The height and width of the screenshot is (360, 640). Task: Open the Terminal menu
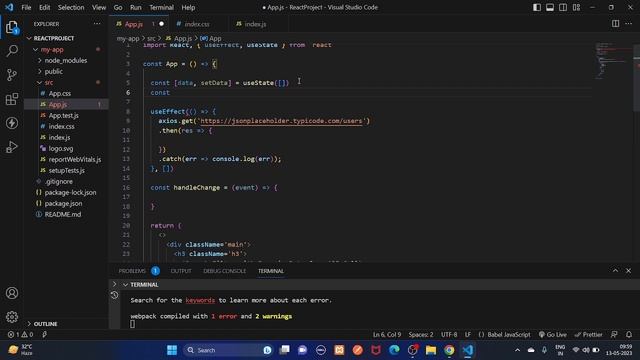[161, 7]
